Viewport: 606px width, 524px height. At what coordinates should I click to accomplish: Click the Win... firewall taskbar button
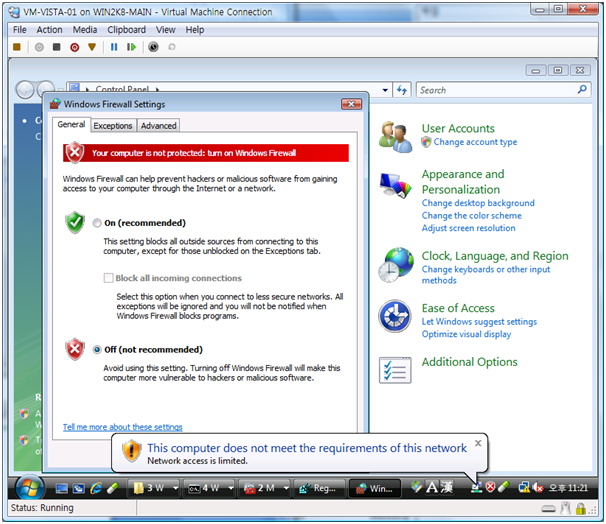click(375, 488)
